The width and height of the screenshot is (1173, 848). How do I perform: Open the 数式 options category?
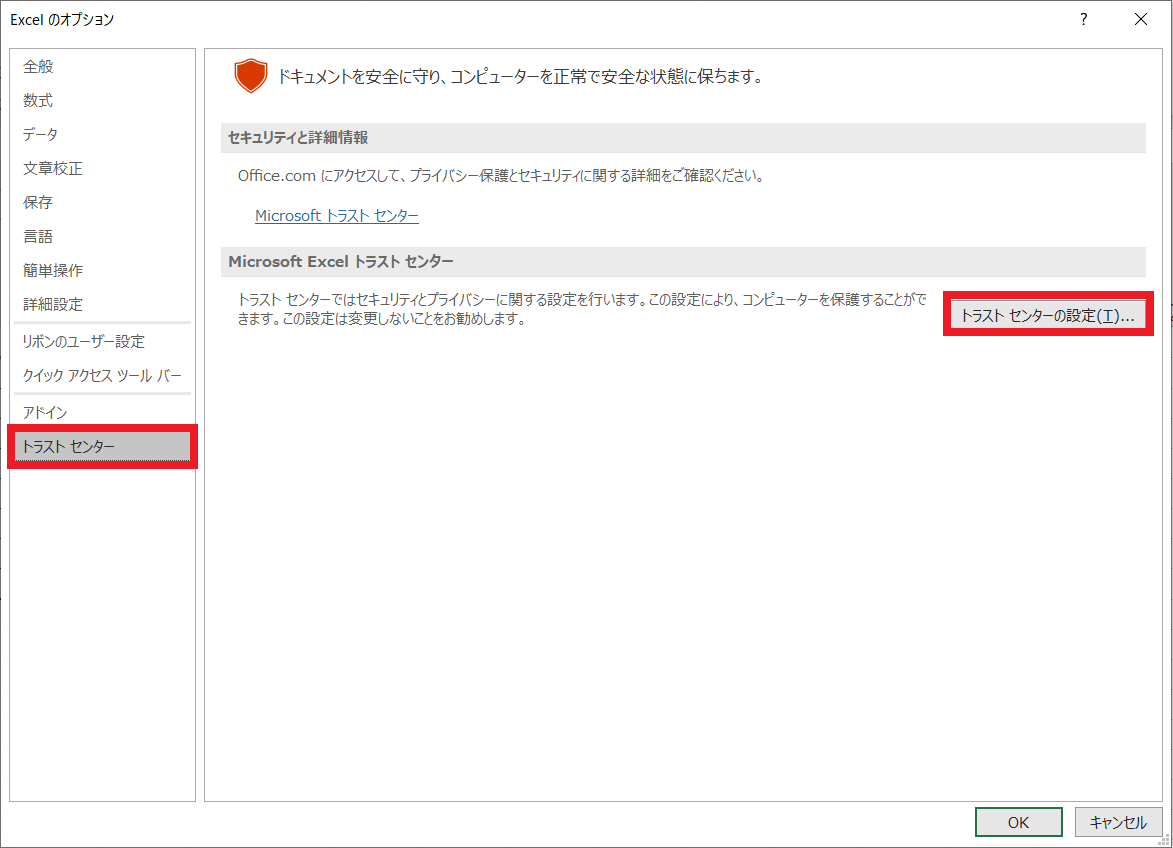coord(39,101)
